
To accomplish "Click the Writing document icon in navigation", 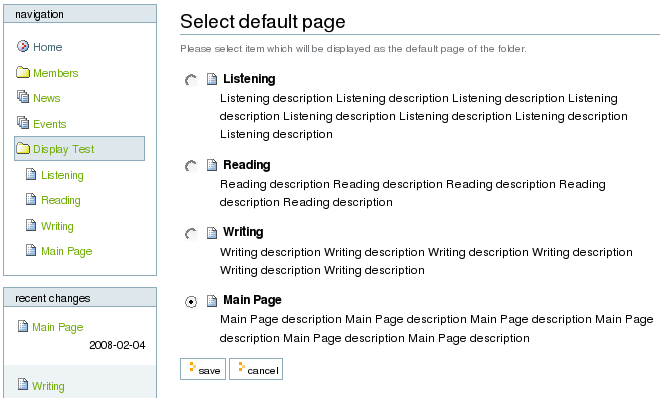I will tap(31, 225).
